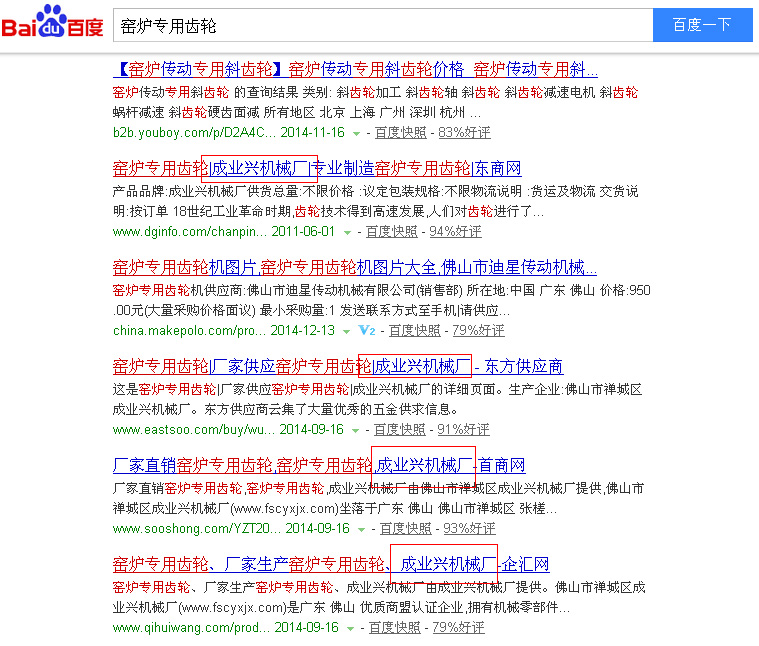
Task: Click the 79%好评 link under qihuiwang
Action: [458, 628]
